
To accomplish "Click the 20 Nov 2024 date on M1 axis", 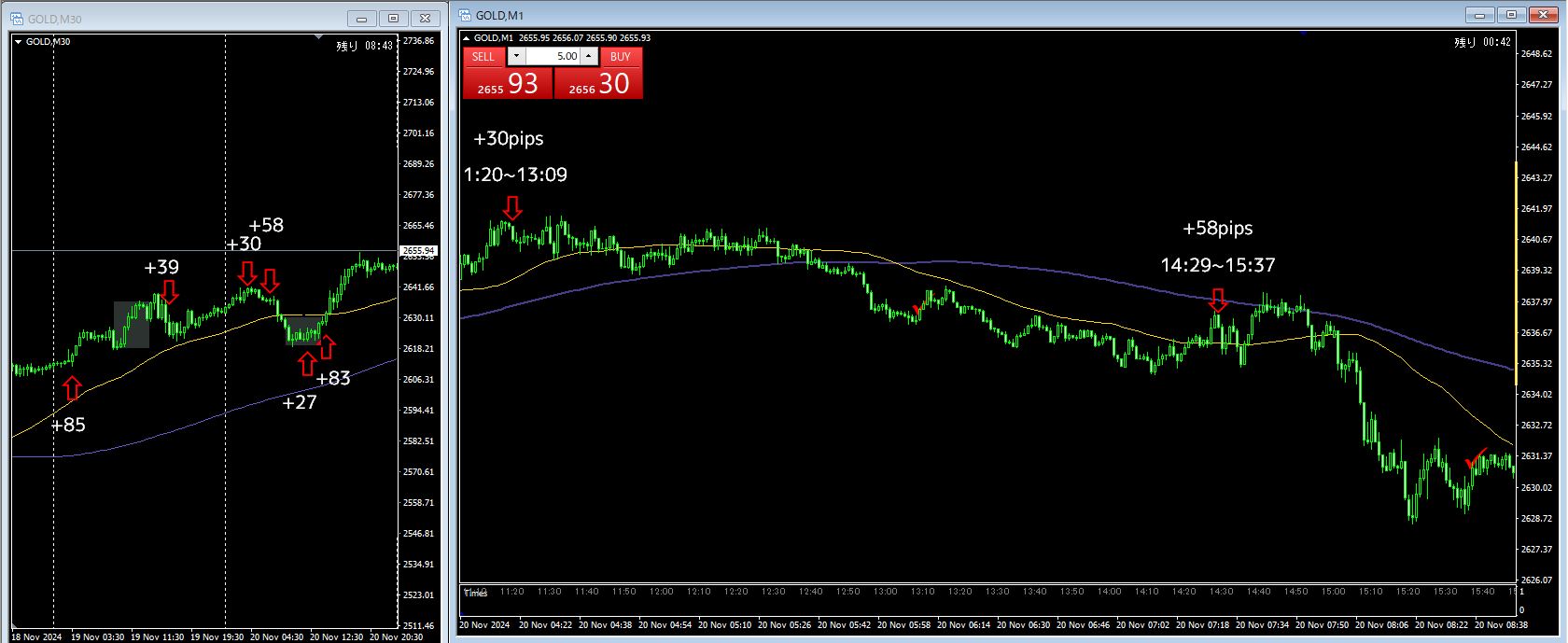I will [x=484, y=625].
